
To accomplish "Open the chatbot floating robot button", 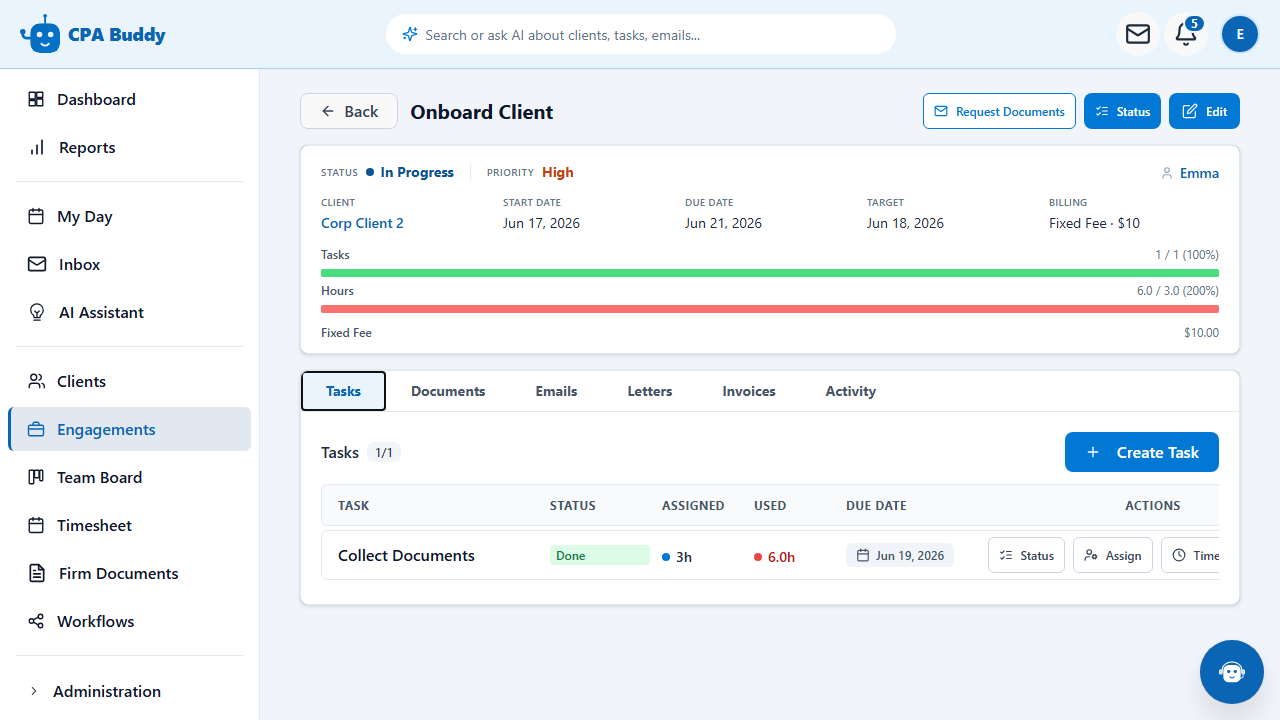I will pos(1232,672).
